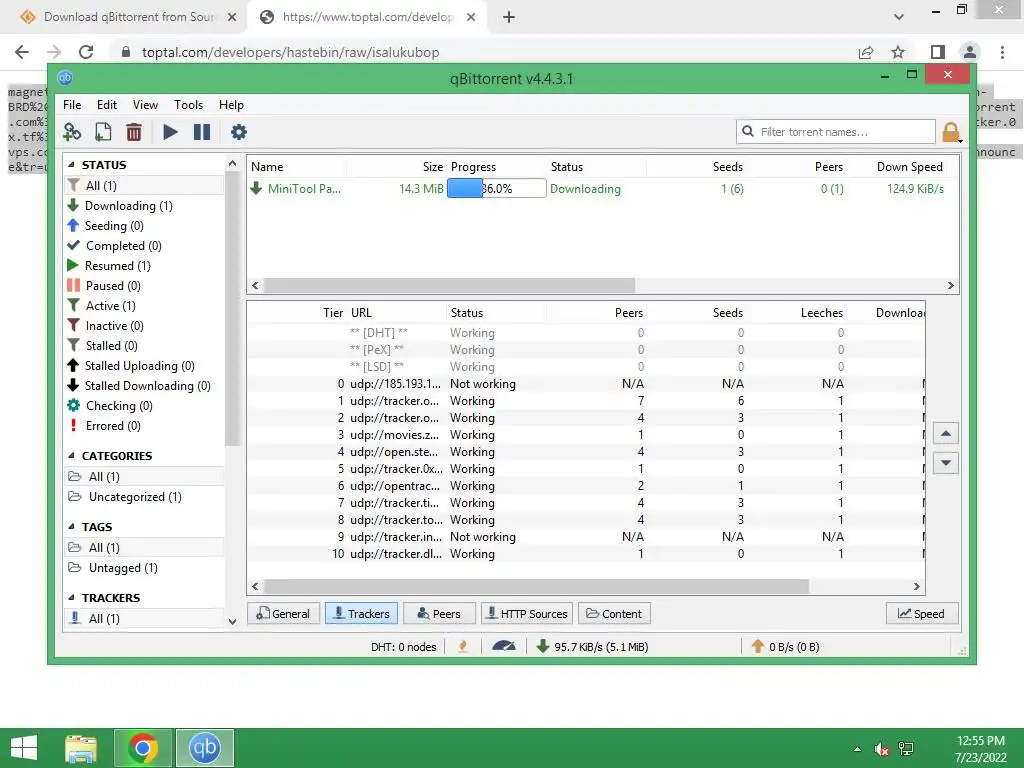The image size is (1024, 768).
Task: Click the red Remove torrent trash icon
Action: [134, 132]
